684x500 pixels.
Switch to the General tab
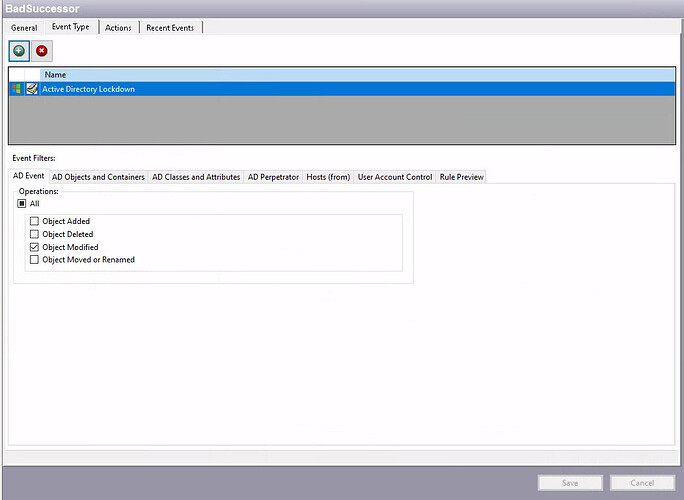[24, 27]
